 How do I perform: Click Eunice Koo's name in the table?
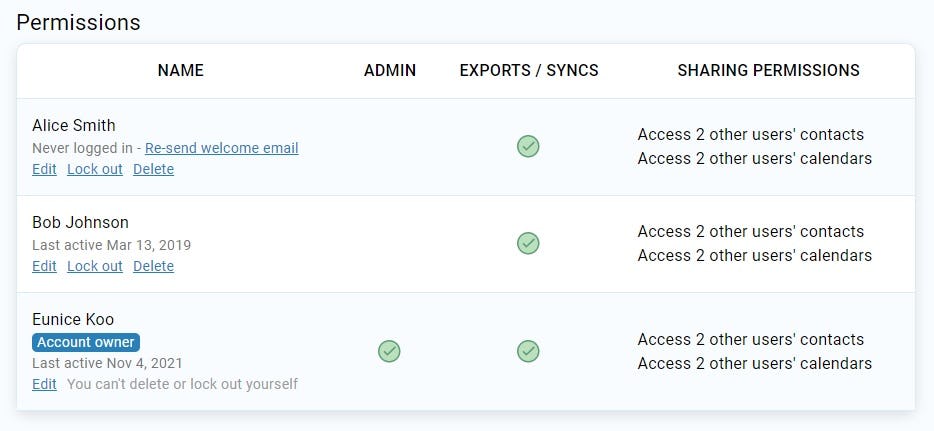coord(73,320)
